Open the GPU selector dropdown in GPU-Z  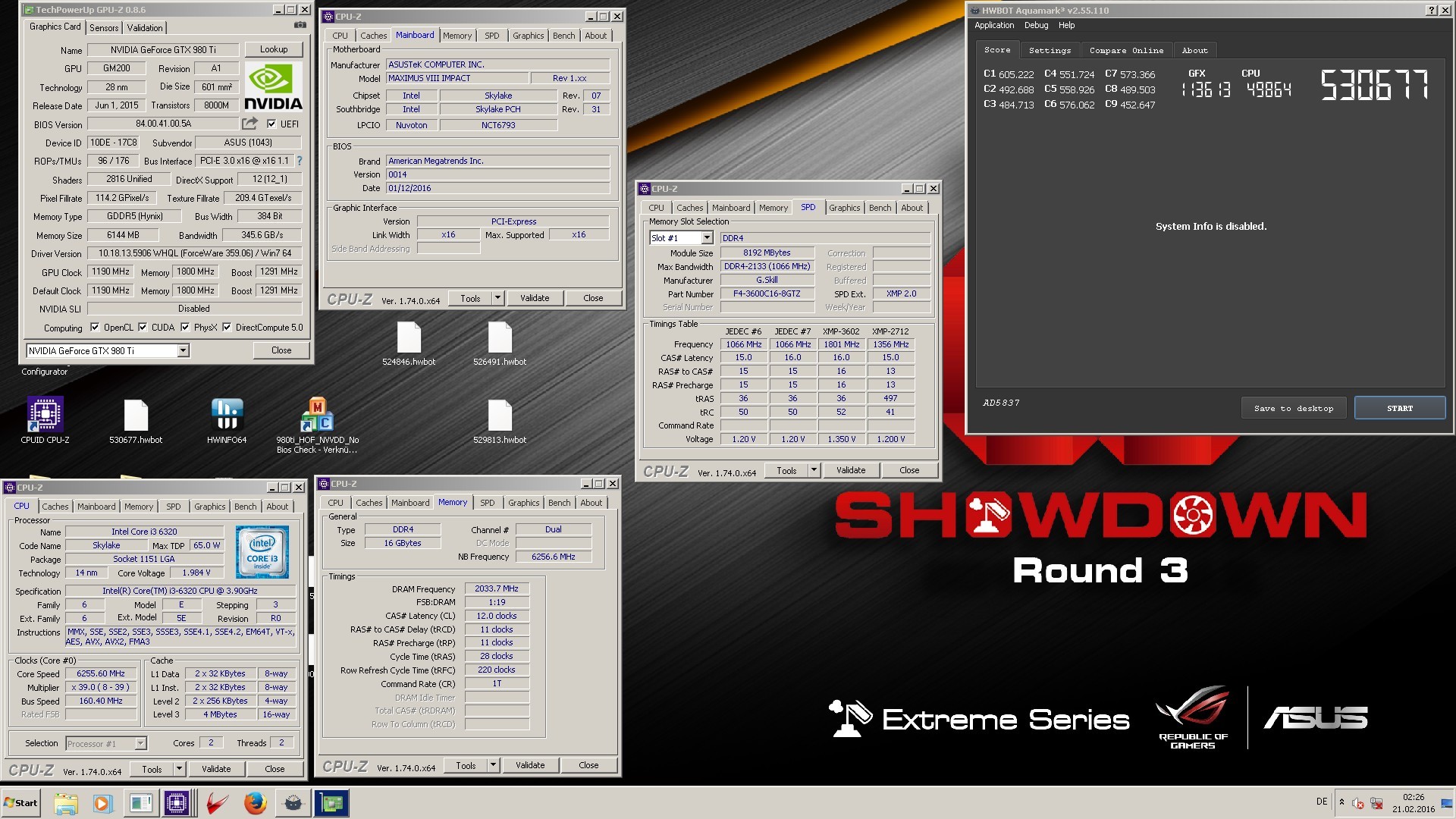click(183, 350)
